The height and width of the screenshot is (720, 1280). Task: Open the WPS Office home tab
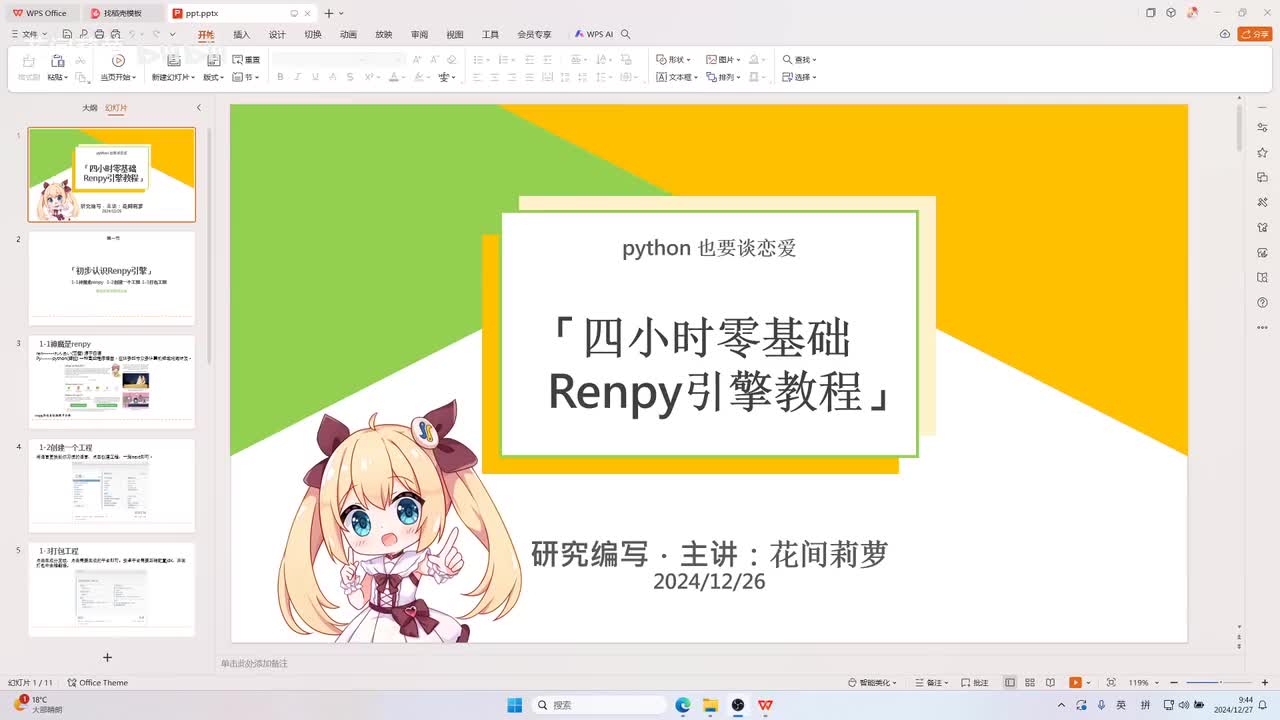click(x=40, y=13)
